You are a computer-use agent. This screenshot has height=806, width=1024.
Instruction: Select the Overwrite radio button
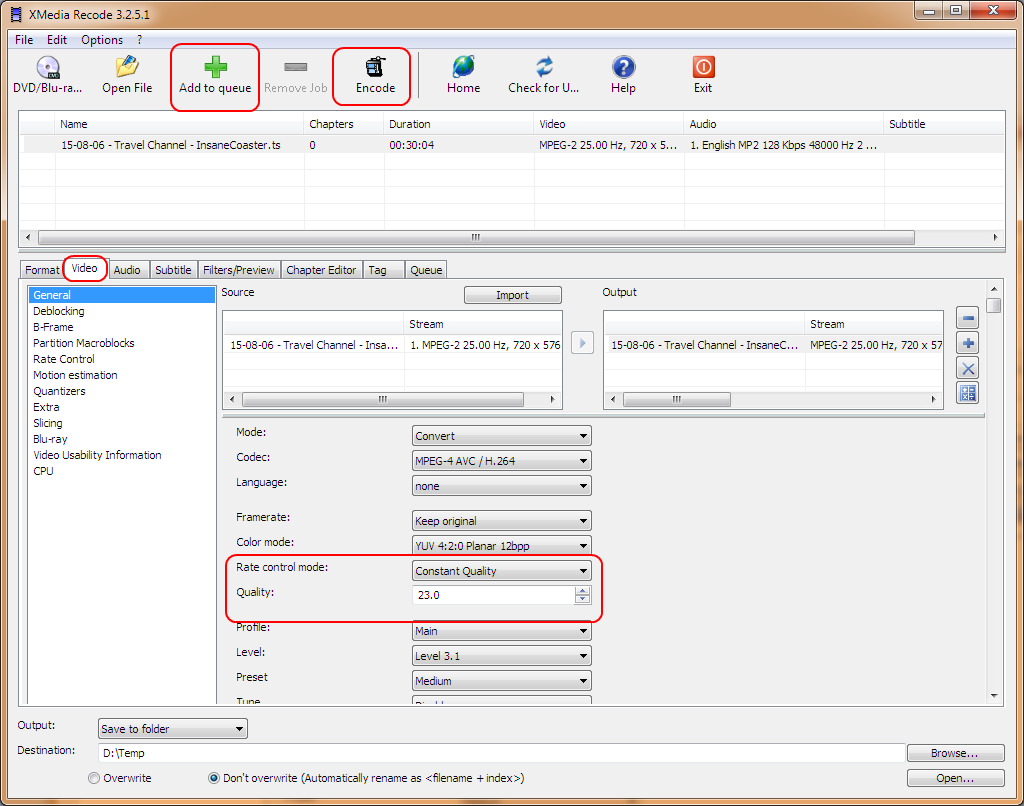(x=94, y=778)
